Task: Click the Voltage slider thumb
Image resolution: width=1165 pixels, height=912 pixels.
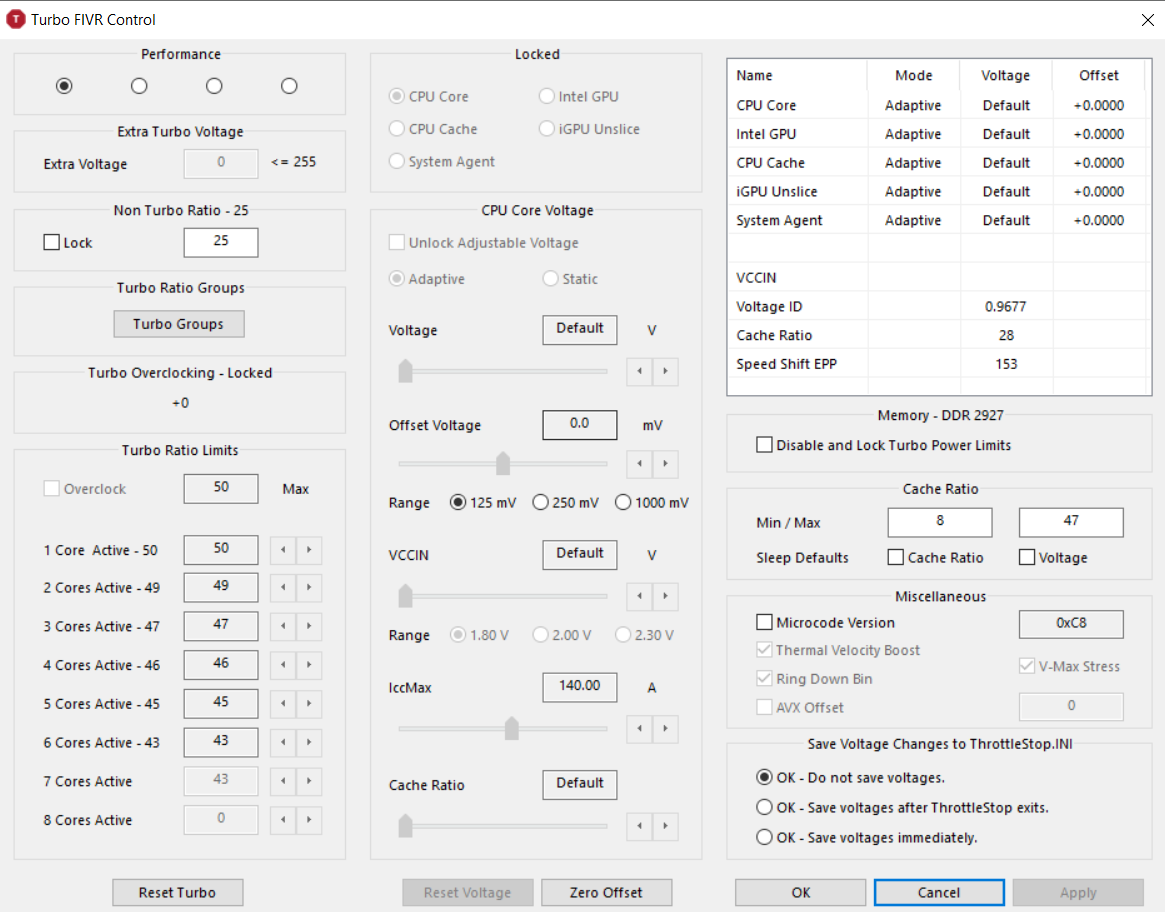Action: (405, 370)
